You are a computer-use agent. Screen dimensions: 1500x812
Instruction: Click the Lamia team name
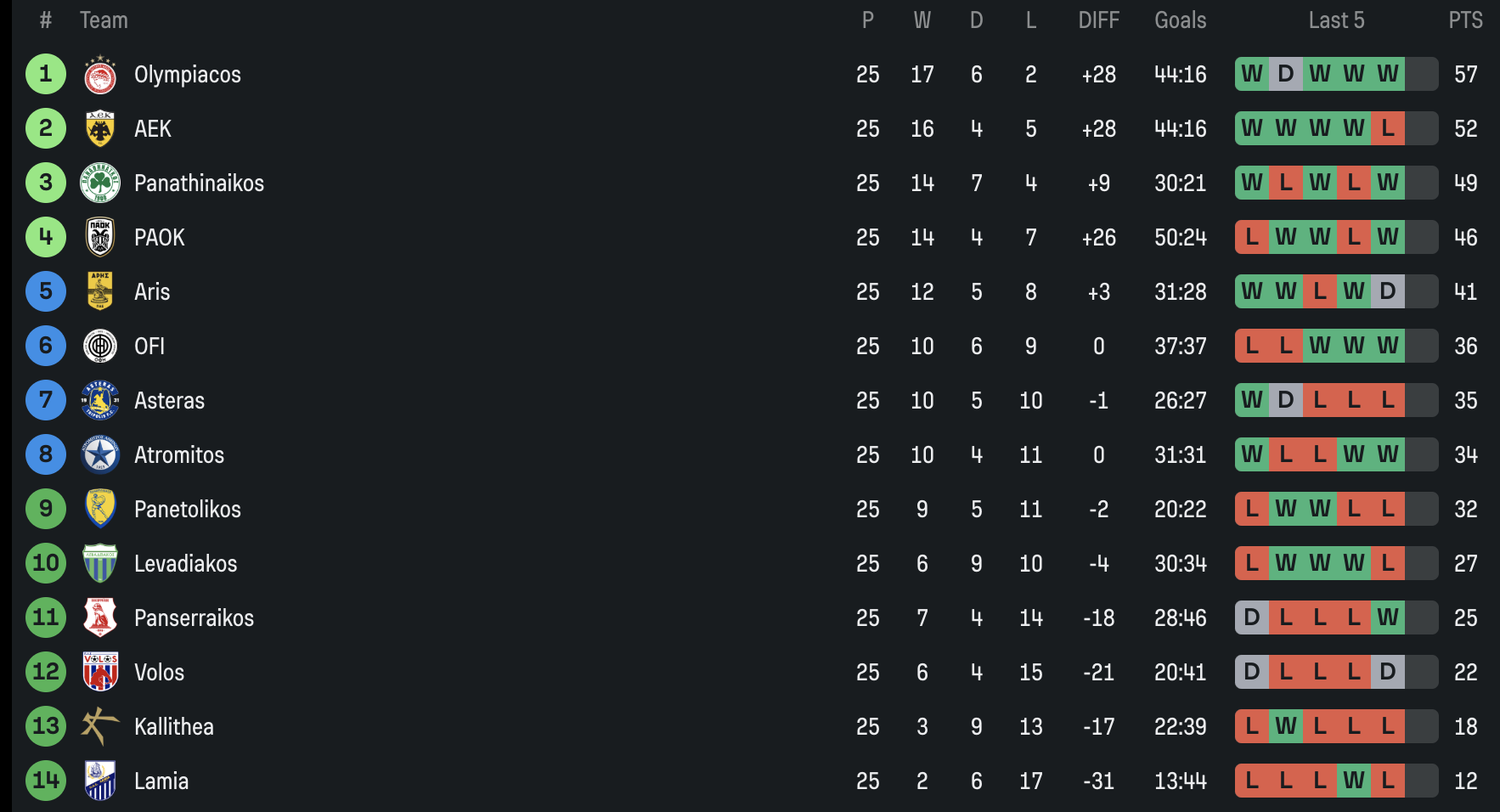click(161, 781)
